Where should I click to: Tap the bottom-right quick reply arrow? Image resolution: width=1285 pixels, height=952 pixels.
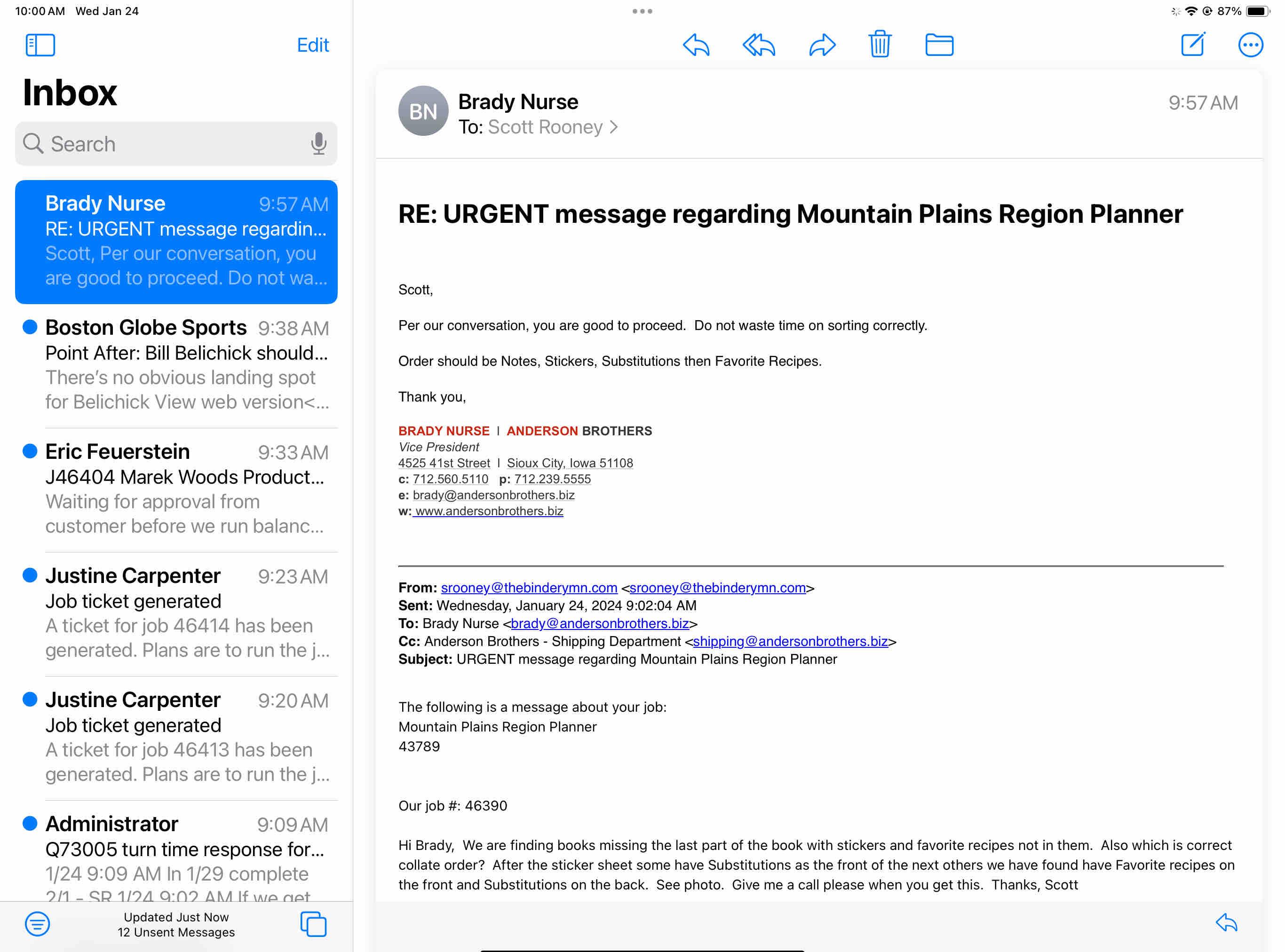tap(1226, 922)
